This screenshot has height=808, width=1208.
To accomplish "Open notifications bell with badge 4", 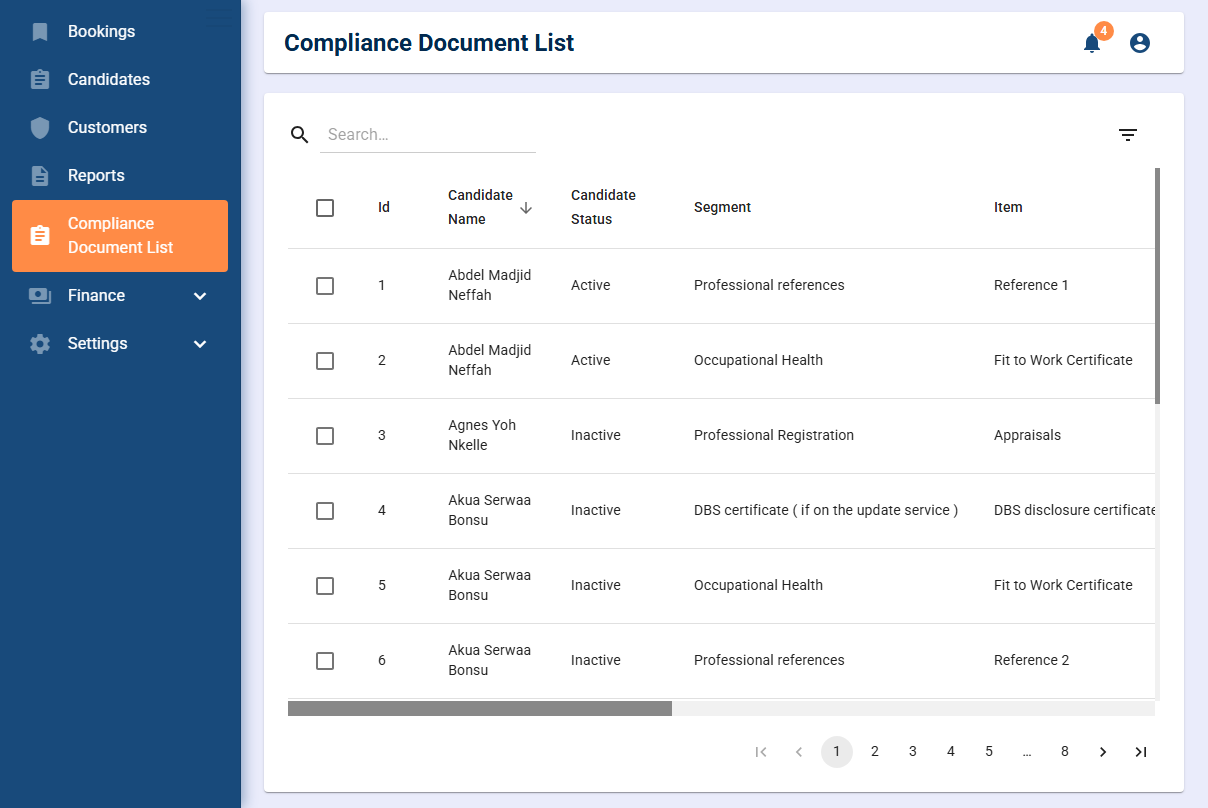I will [1092, 43].
